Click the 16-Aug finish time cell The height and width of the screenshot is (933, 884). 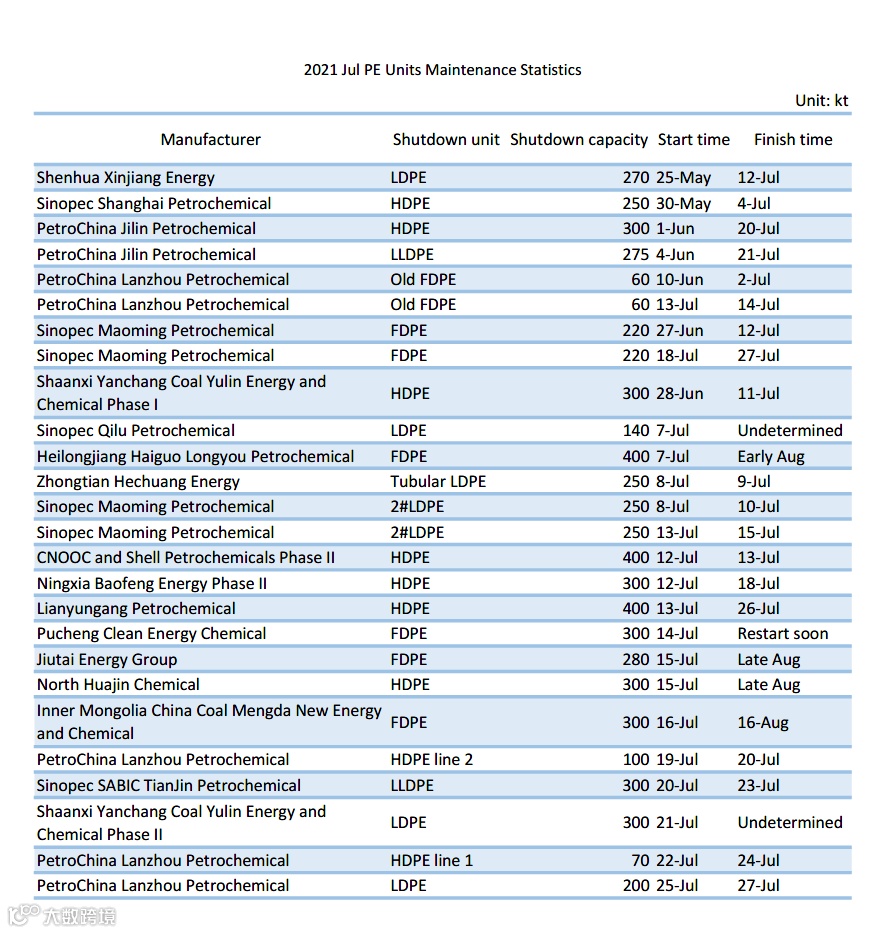pos(763,723)
